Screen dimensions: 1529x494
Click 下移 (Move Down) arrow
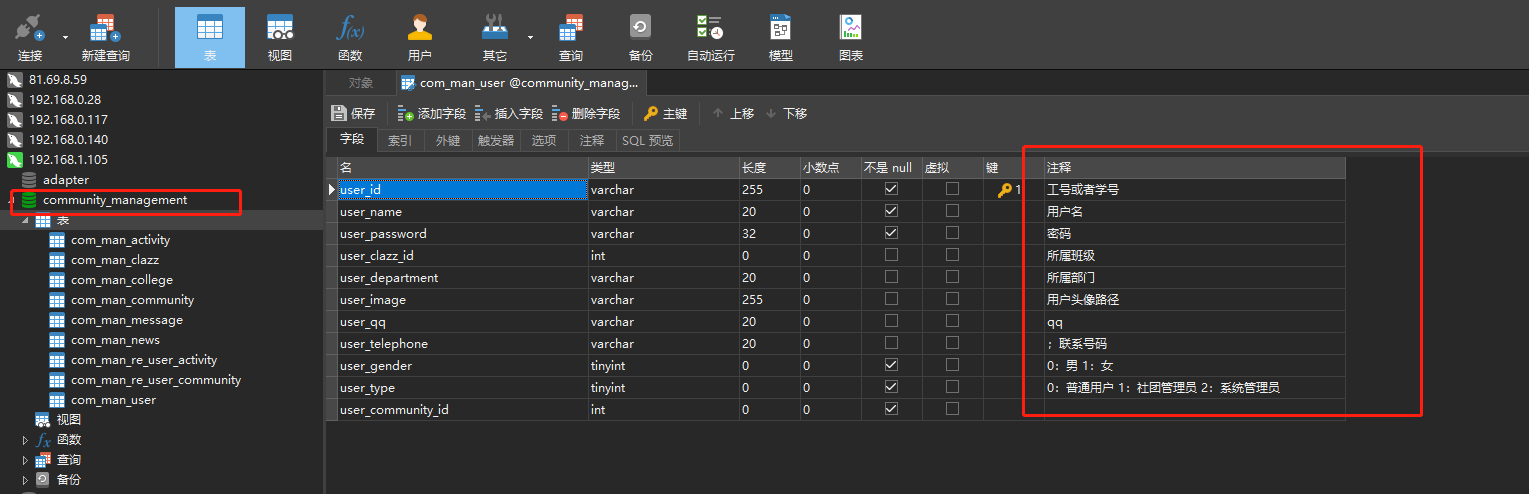click(x=786, y=114)
